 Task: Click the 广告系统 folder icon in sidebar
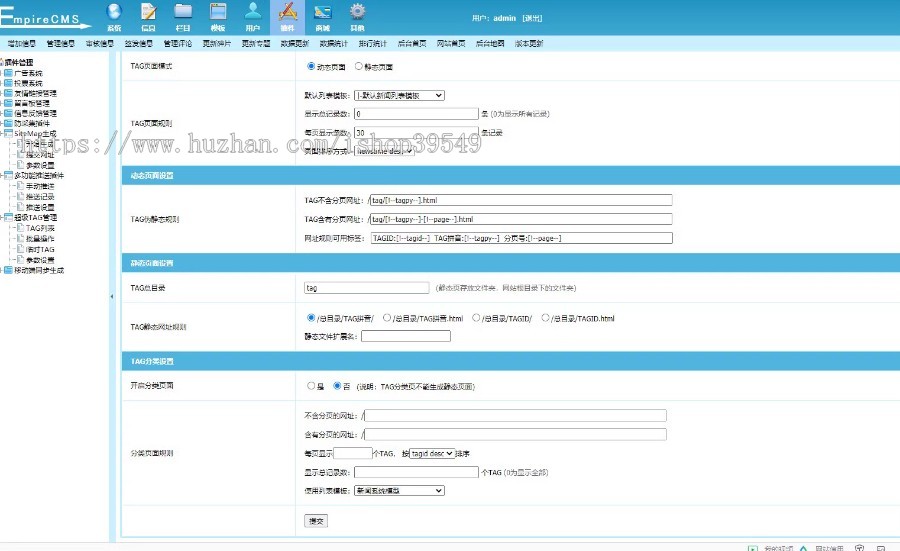[x=8, y=73]
